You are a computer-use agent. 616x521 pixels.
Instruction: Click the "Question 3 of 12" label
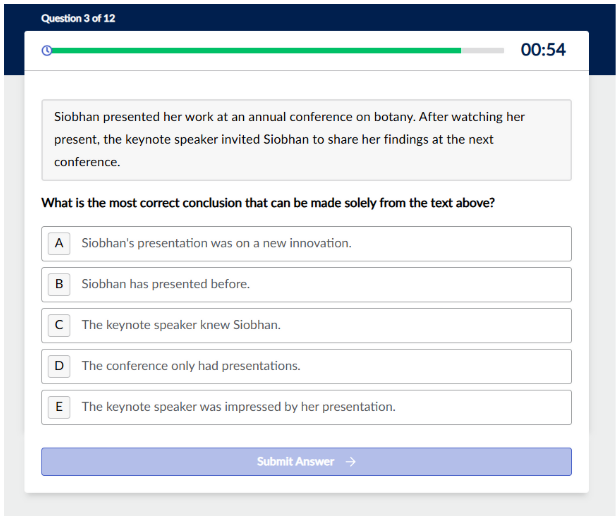78,19
